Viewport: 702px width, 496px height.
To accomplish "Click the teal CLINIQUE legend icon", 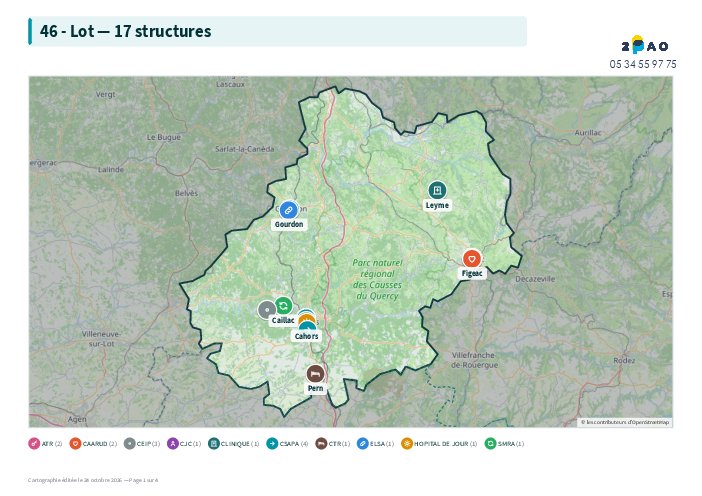I will 214,444.
